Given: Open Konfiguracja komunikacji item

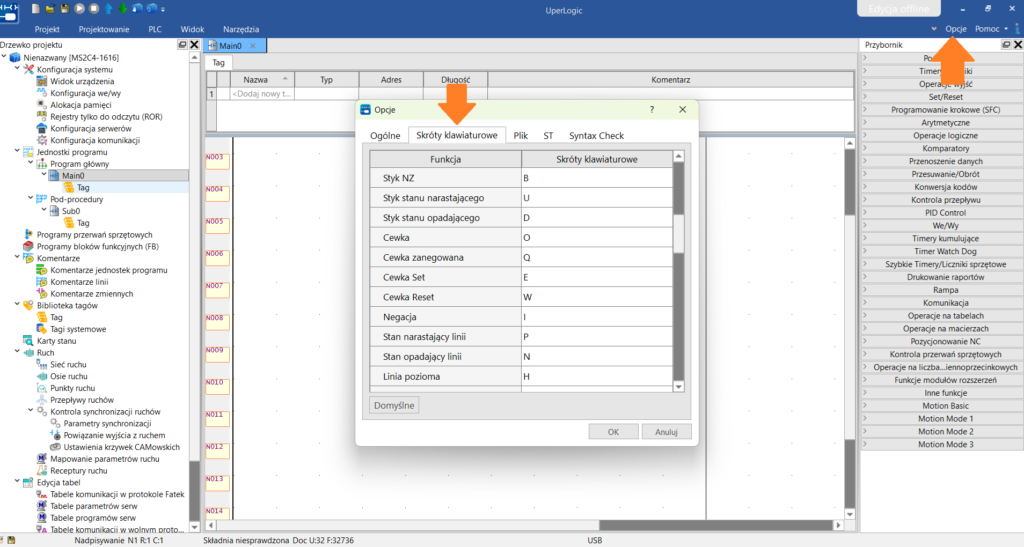Looking at the screenshot, I should pos(95,140).
